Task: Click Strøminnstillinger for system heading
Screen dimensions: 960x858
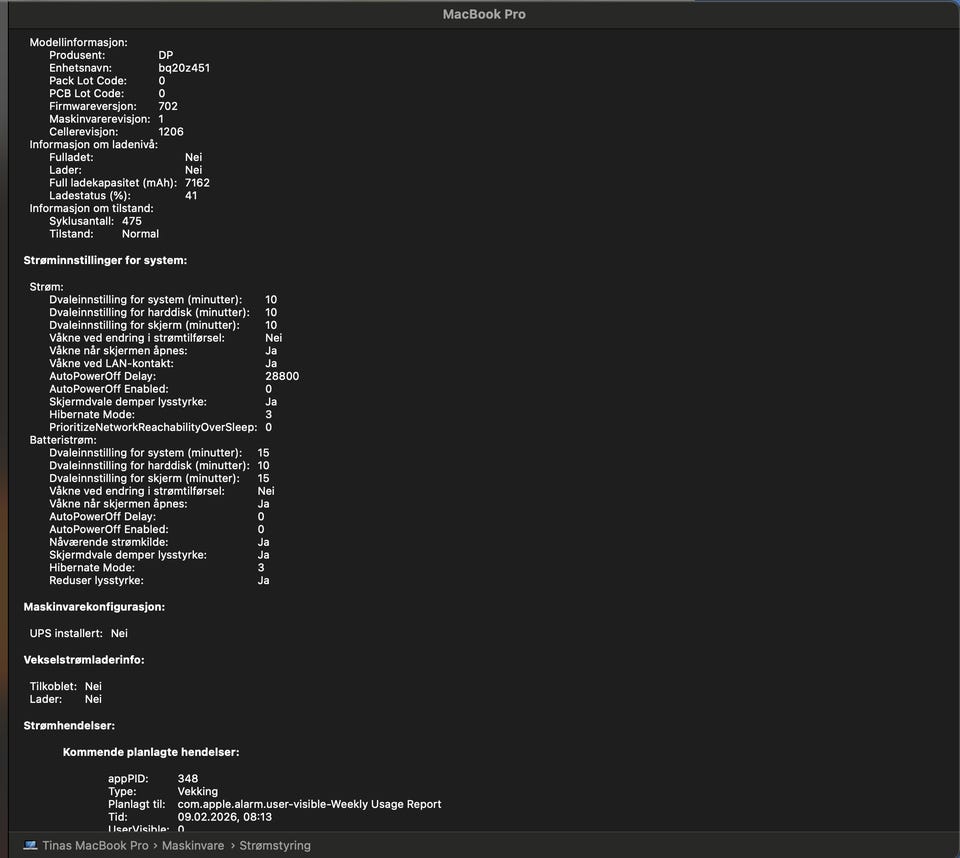Action: (105, 260)
